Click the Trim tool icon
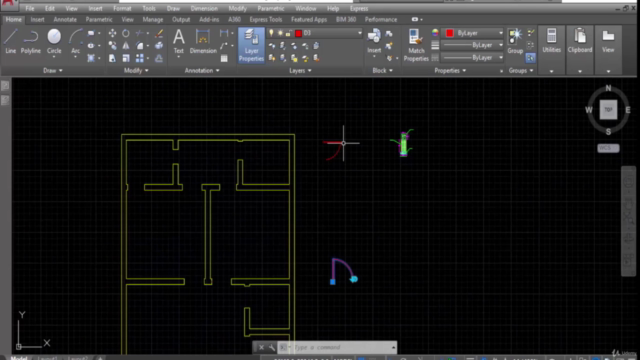 [x=140, y=33]
